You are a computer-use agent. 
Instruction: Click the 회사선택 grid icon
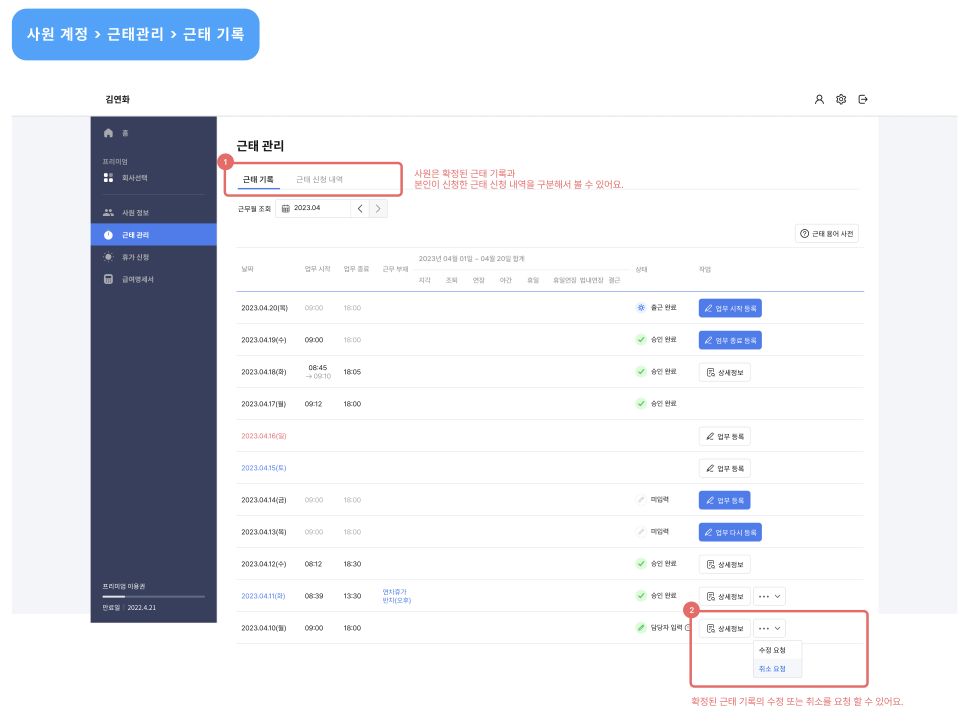[108, 178]
